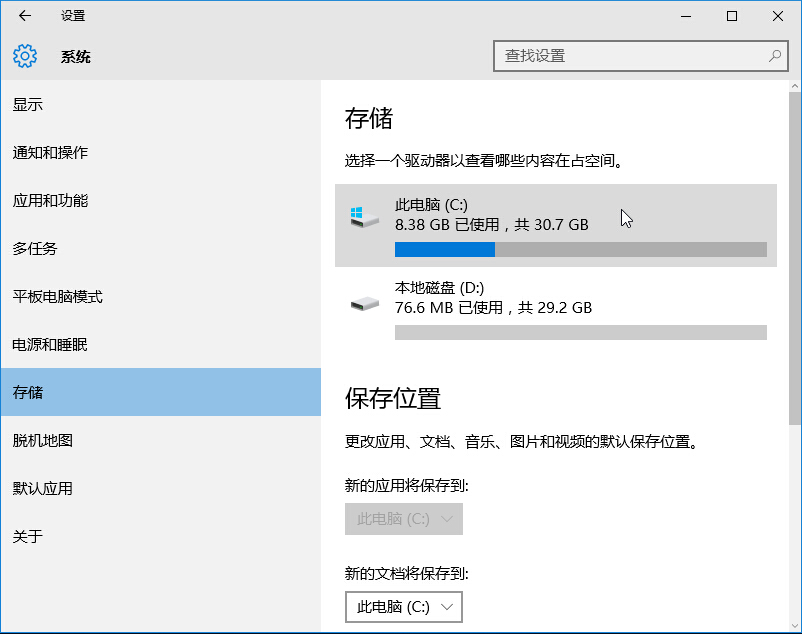Open the 电源和睡眠 settings section

click(x=60, y=344)
